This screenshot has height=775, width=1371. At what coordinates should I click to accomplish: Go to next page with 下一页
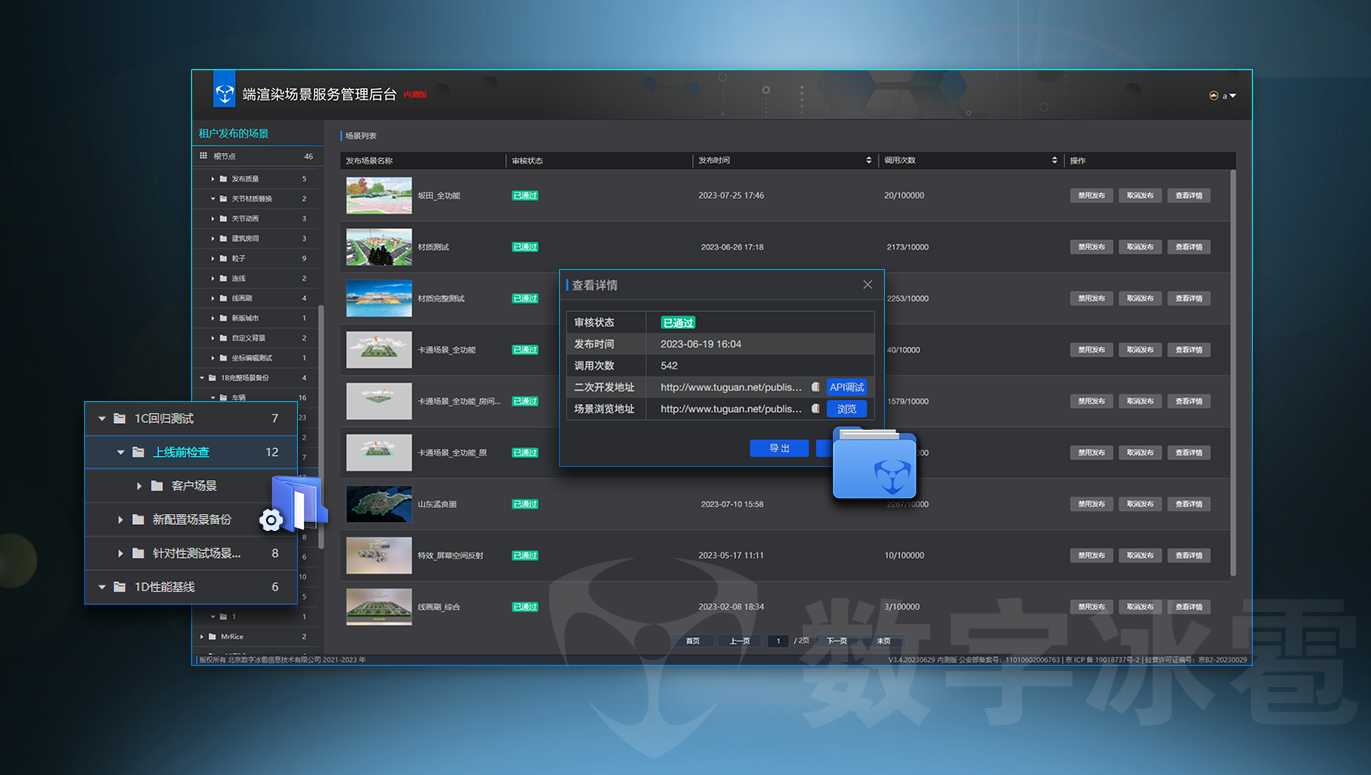pyautogui.click(x=837, y=641)
